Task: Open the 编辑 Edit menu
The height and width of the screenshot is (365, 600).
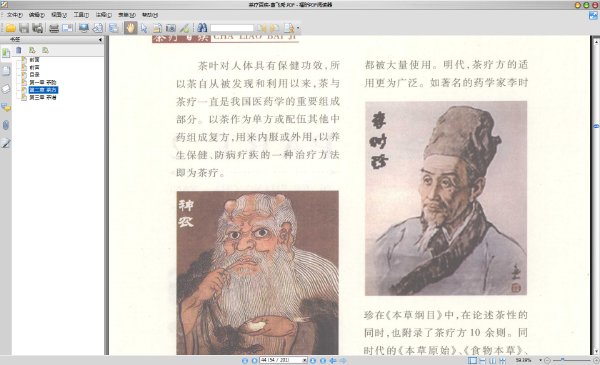Action: 37,15
